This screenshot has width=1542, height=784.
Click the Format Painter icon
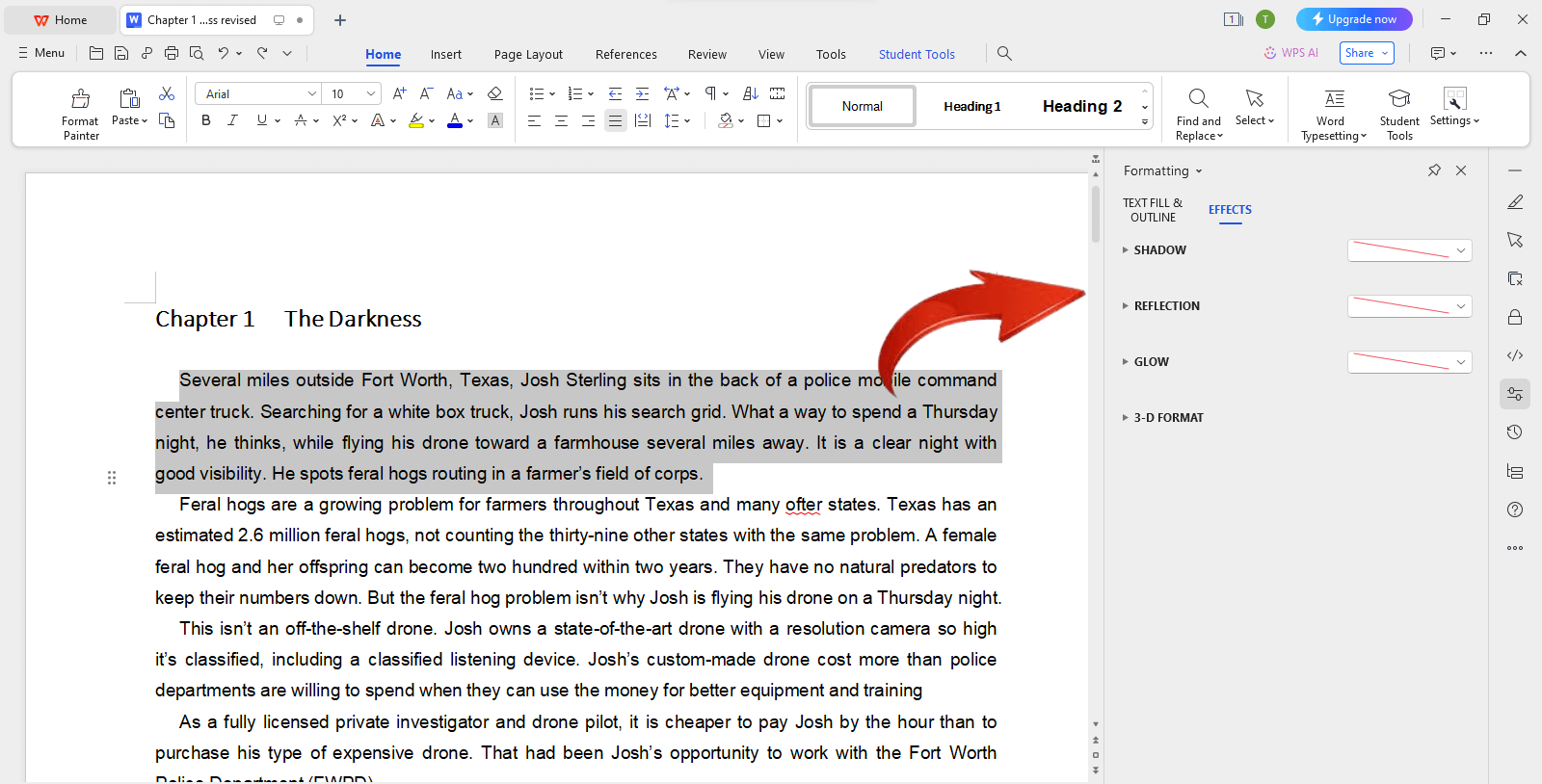(x=81, y=99)
